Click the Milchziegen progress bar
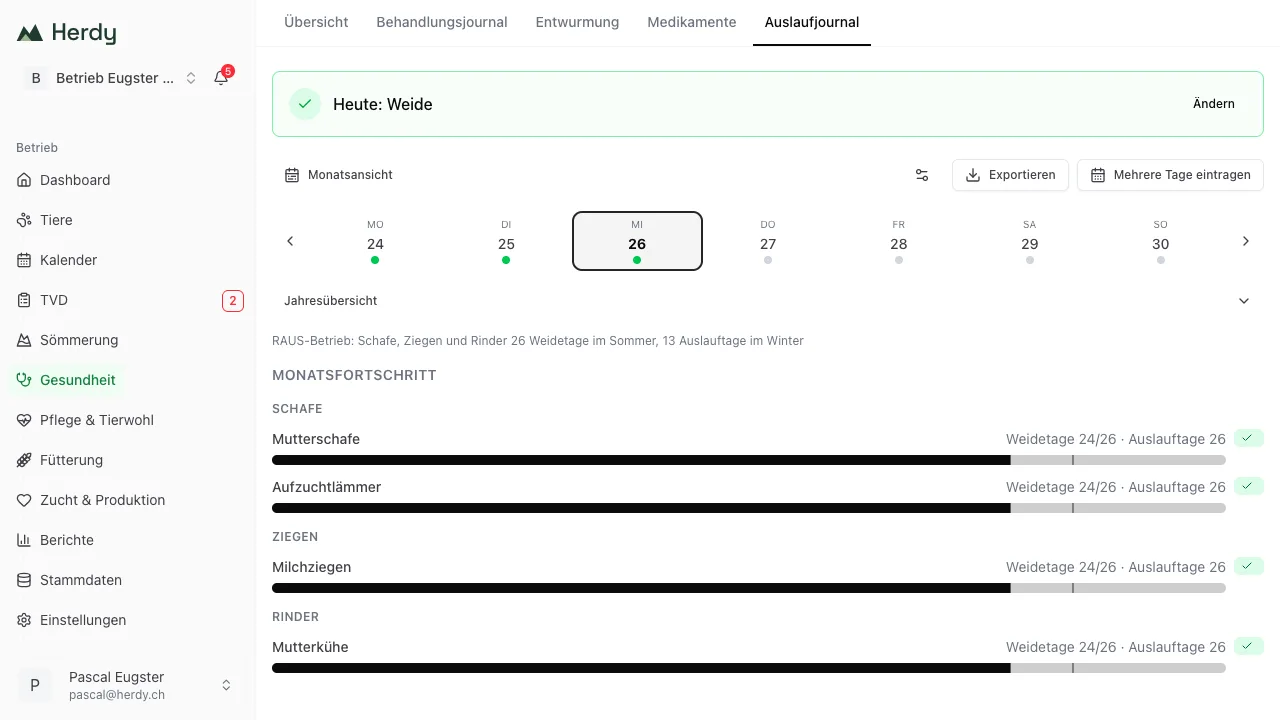Viewport: 1280px width, 720px height. click(x=749, y=588)
